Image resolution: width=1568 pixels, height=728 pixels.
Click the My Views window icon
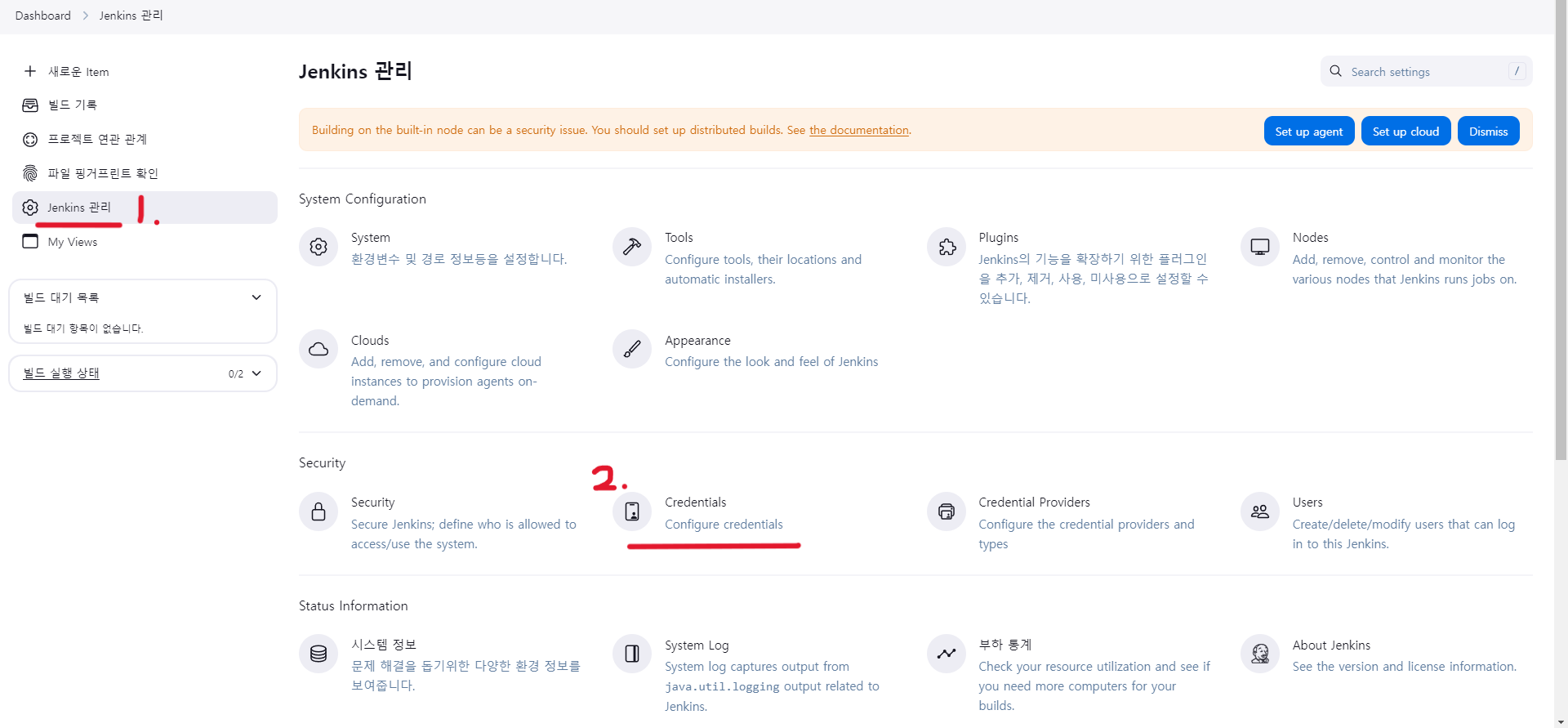30,242
